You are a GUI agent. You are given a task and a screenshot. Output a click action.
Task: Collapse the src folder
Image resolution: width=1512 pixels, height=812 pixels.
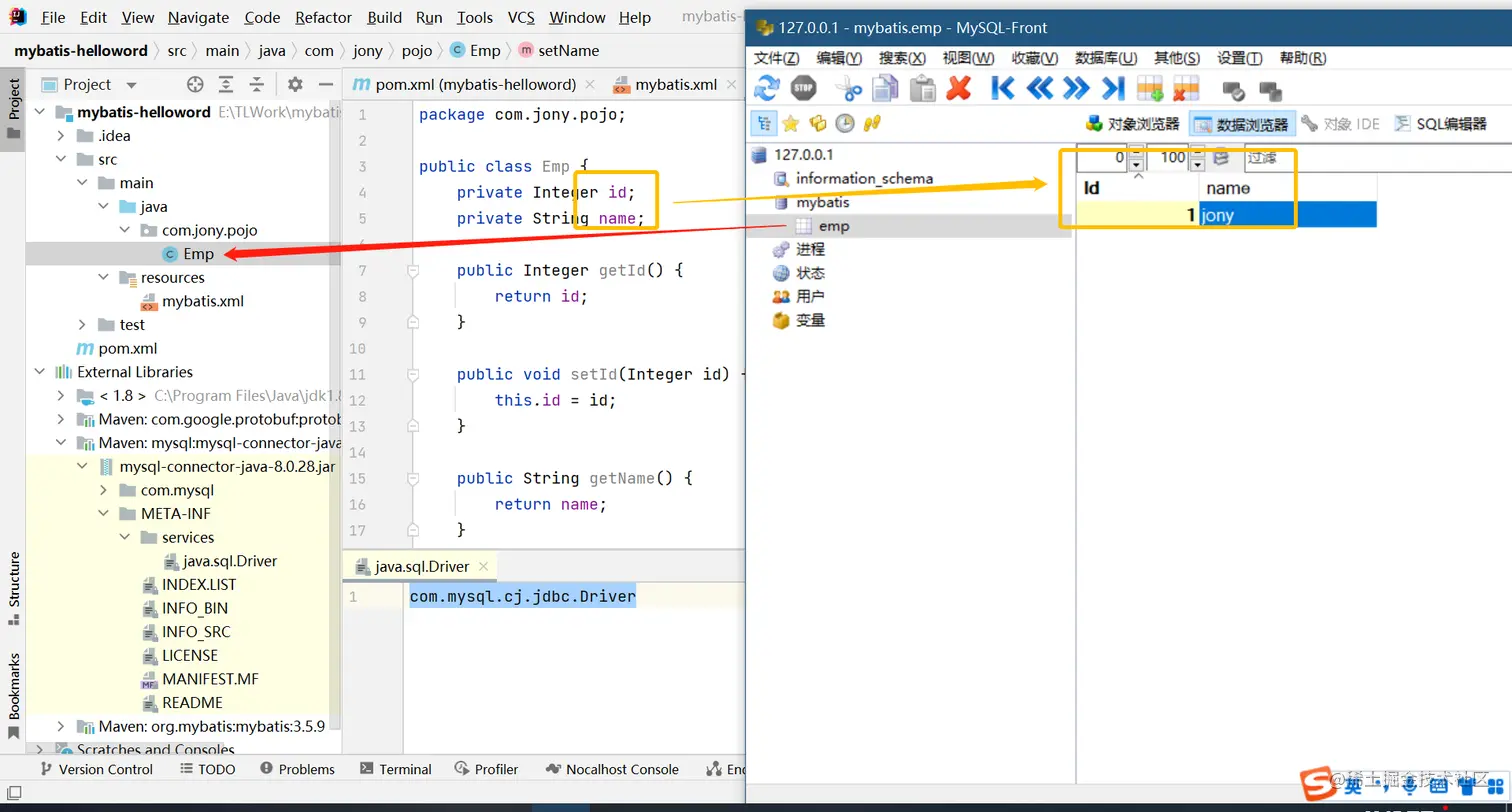pos(61,159)
